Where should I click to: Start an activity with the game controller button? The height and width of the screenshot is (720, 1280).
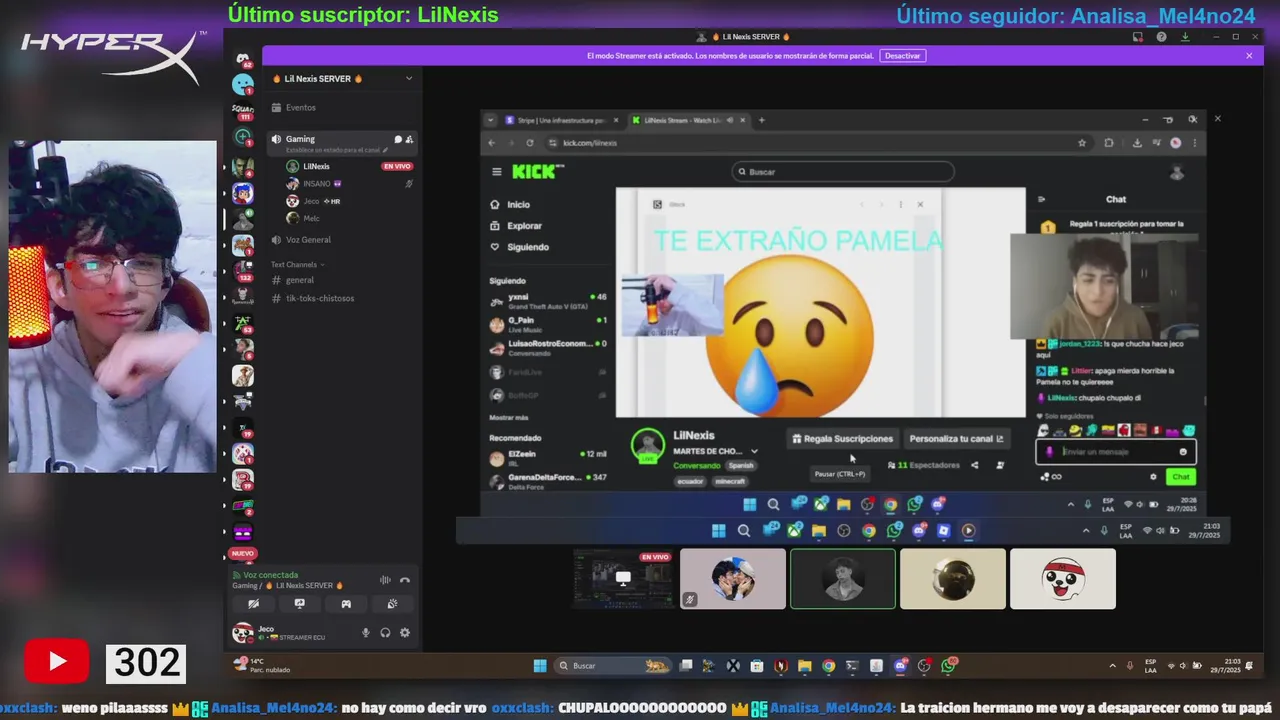(346, 604)
